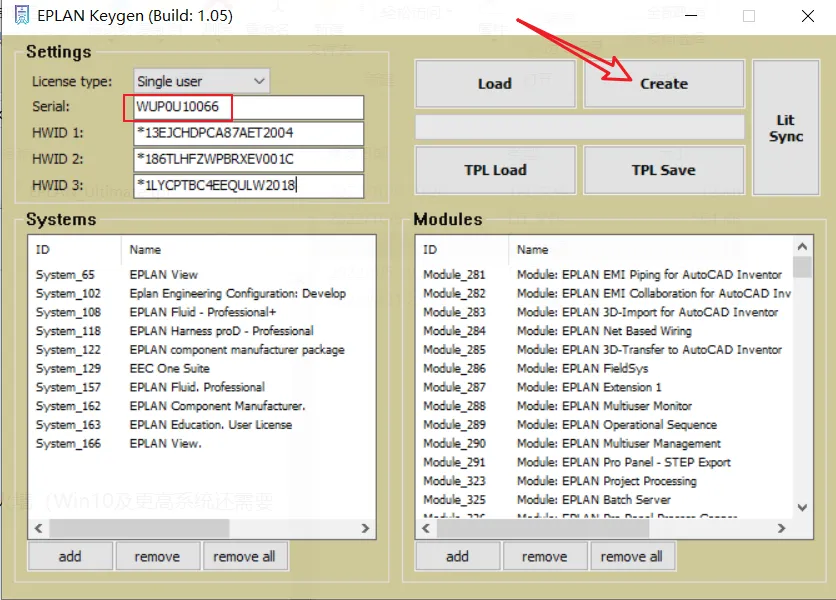Screen dimensions: 836x600
Task: Click the Modules remove all button
Action: 632,556
